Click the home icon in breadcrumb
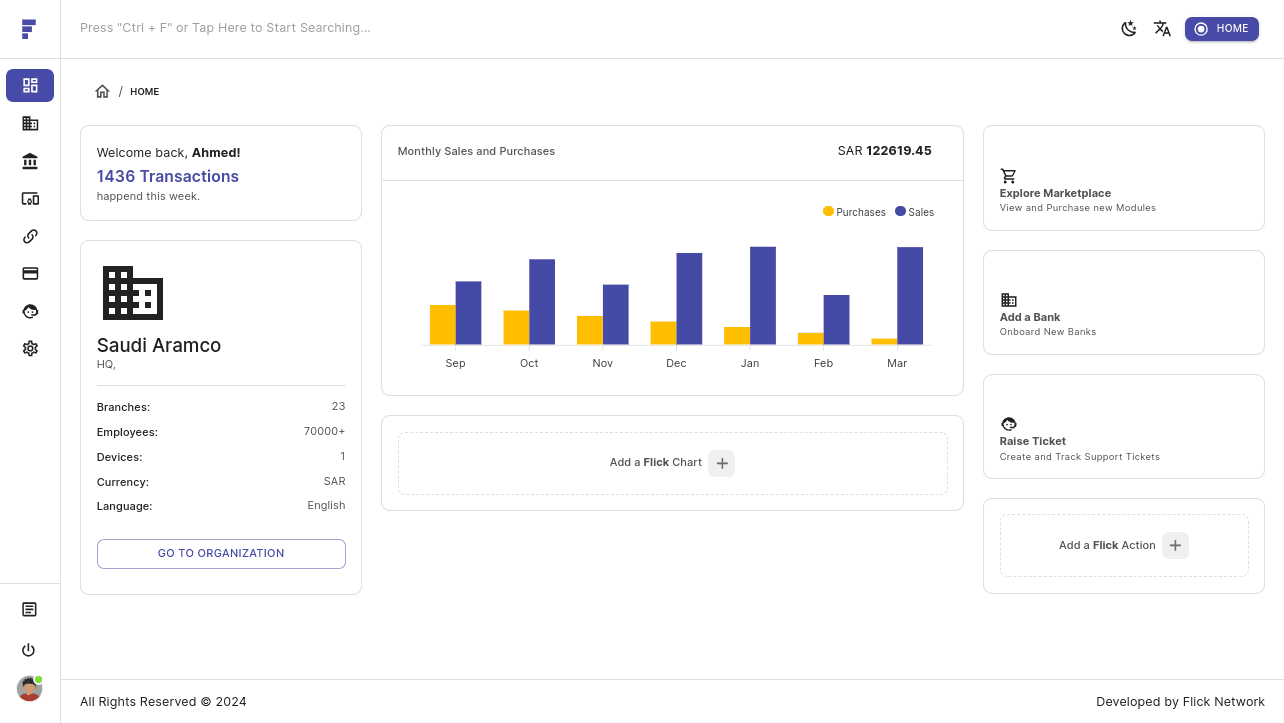1284x723 pixels. click(x=102, y=91)
